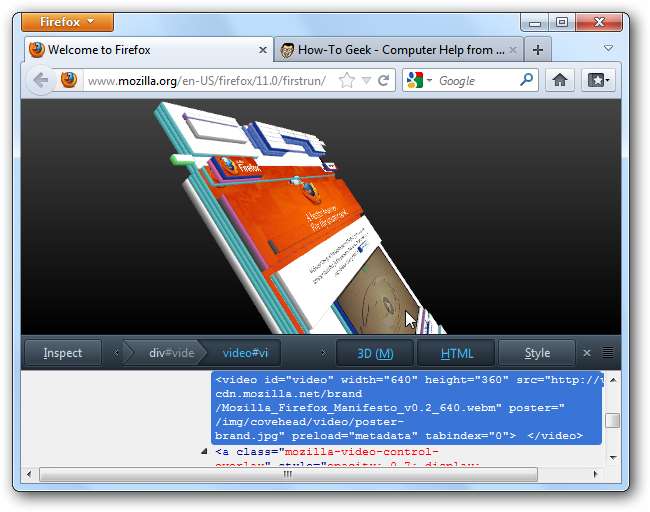Close the inspector toolbar with X
650x512 pixels.
pos(587,353)
